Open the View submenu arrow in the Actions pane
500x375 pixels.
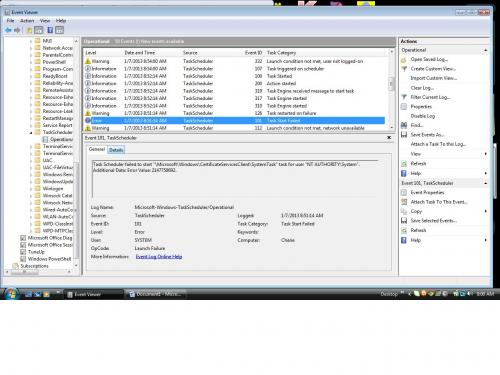486,154
